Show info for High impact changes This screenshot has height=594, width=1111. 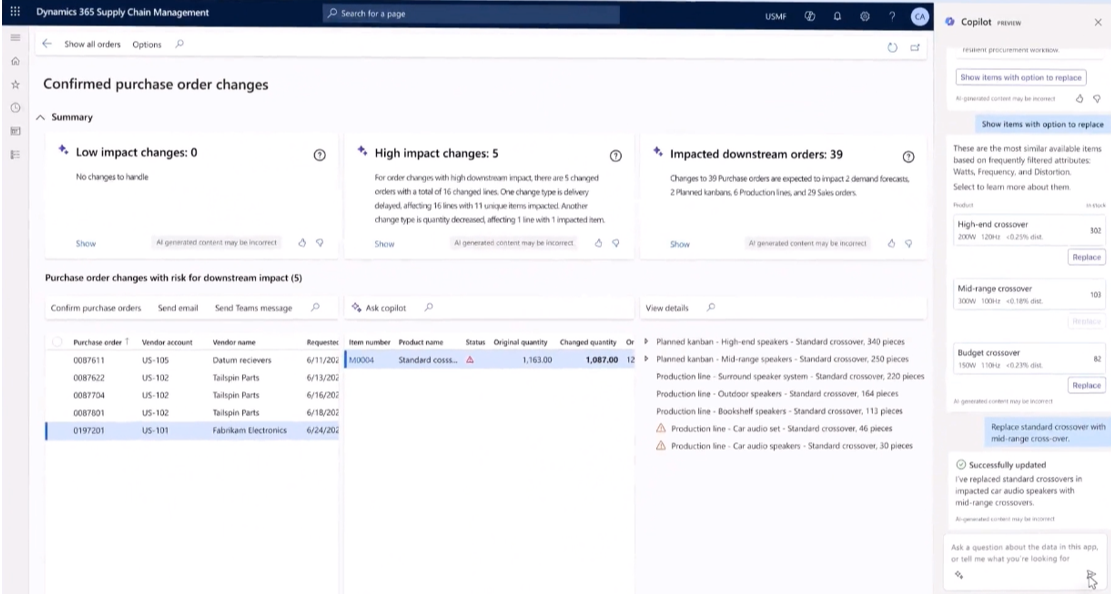[x=616, y=155]
